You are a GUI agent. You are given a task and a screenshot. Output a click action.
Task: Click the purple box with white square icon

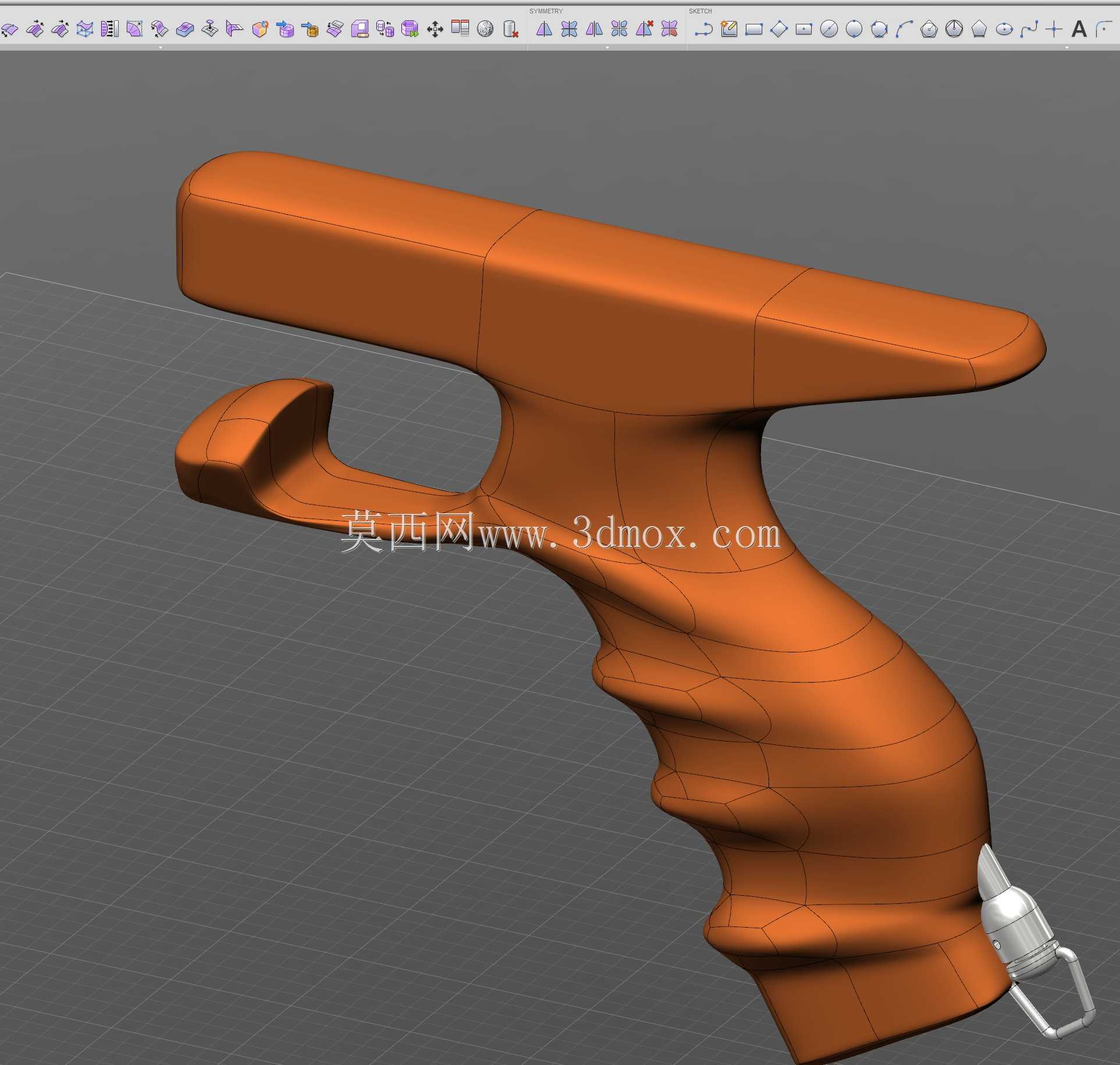(360, 29)
